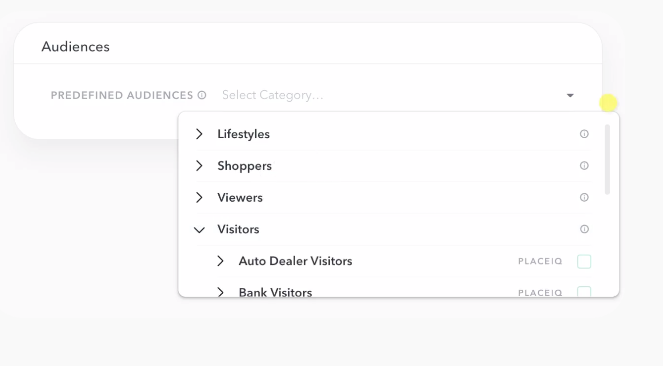The image size is (663, 366).
Task: Click the info icon on Viewers row
Action: tap(584, 197)
